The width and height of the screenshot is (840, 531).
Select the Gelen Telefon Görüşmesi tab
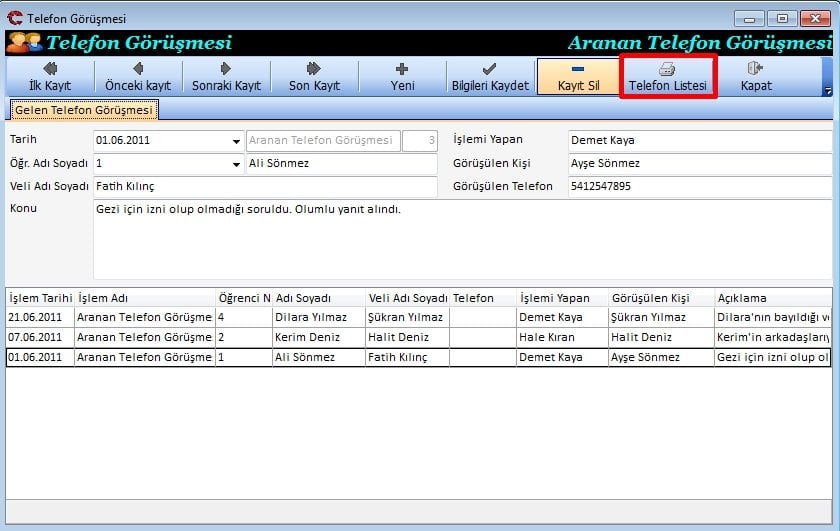coord(84,110)
